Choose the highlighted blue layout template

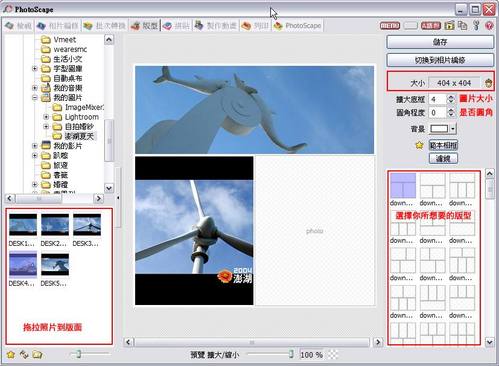pyautogui.click(x=403, y=186)
